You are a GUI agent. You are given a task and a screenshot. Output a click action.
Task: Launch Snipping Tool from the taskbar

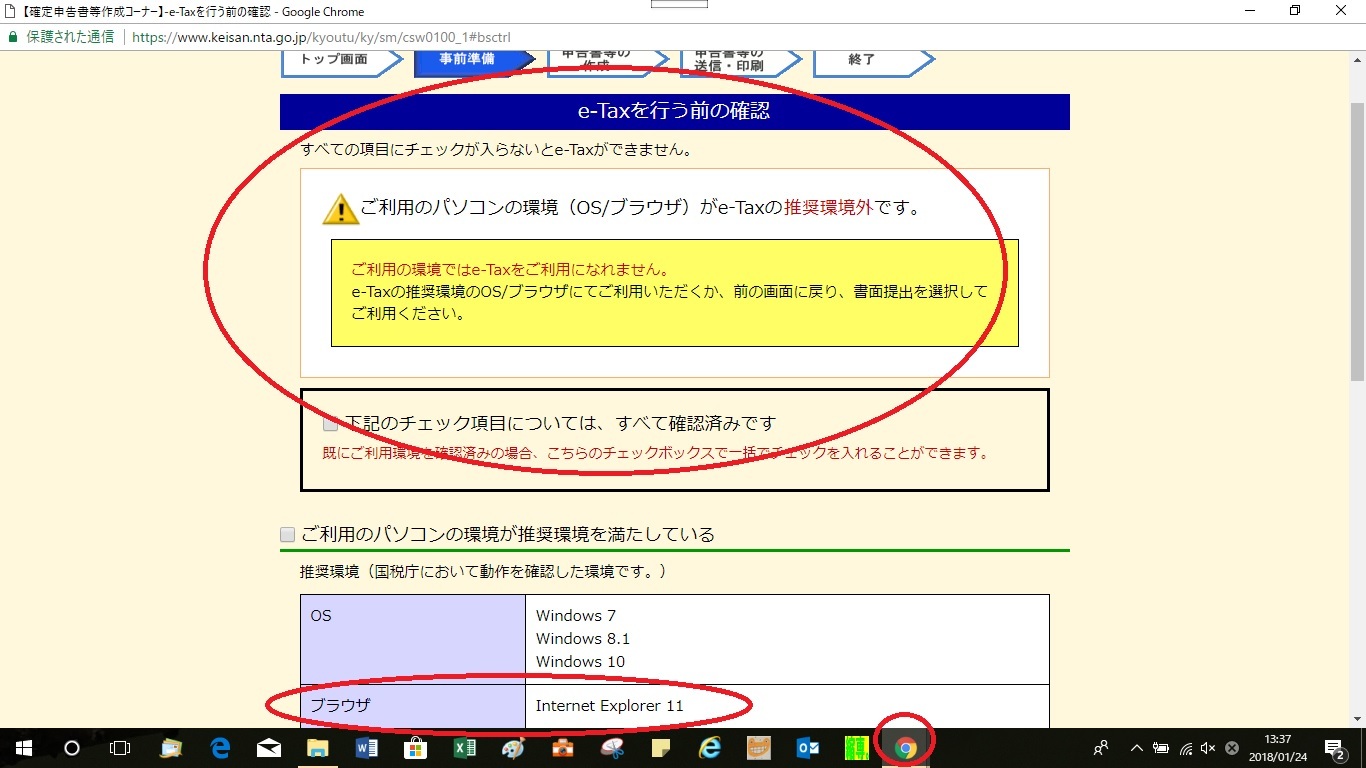pyautogui.click(x=612, y=748)
